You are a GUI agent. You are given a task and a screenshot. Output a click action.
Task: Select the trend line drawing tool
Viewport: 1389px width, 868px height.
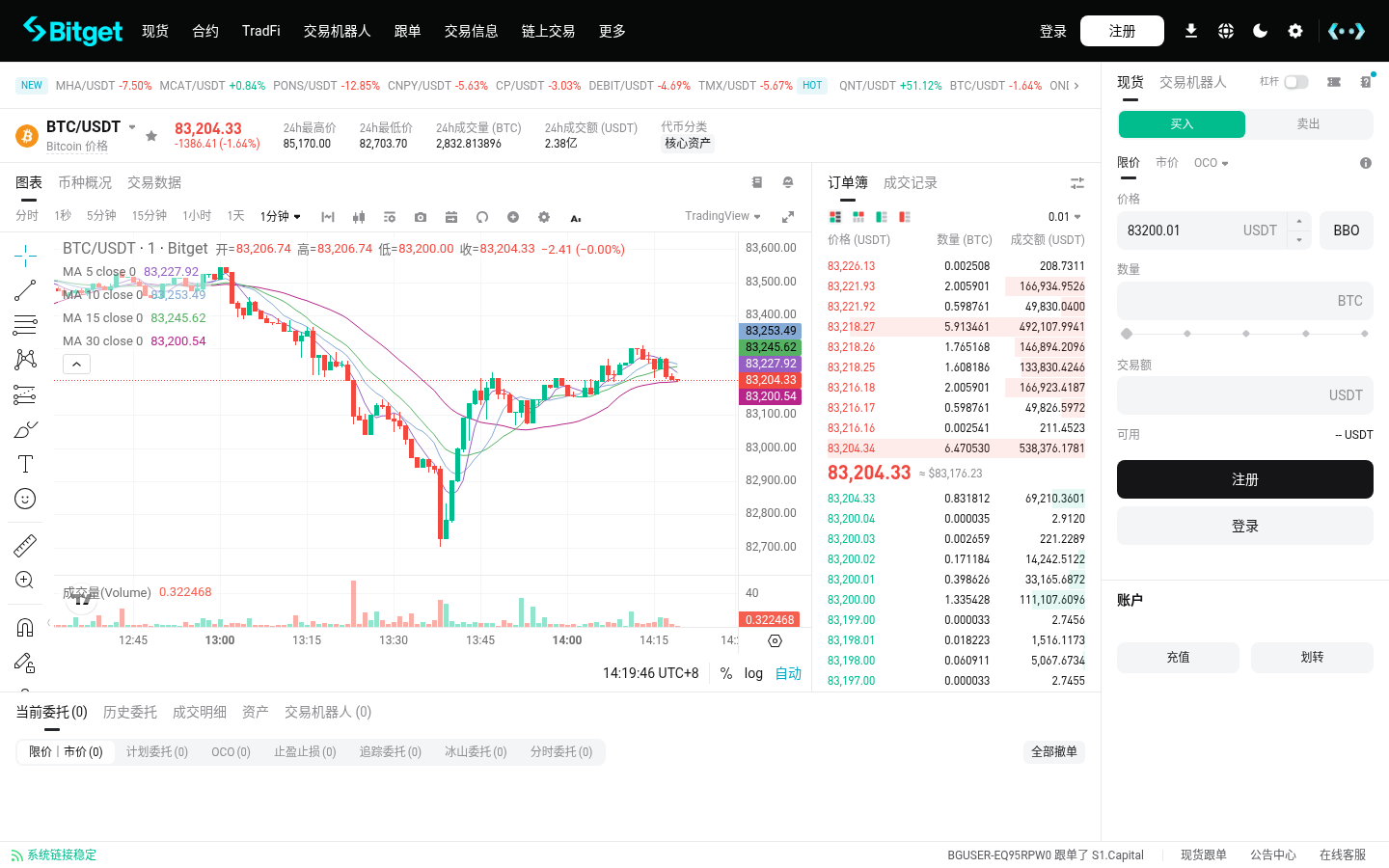click(x=25, y=290)
